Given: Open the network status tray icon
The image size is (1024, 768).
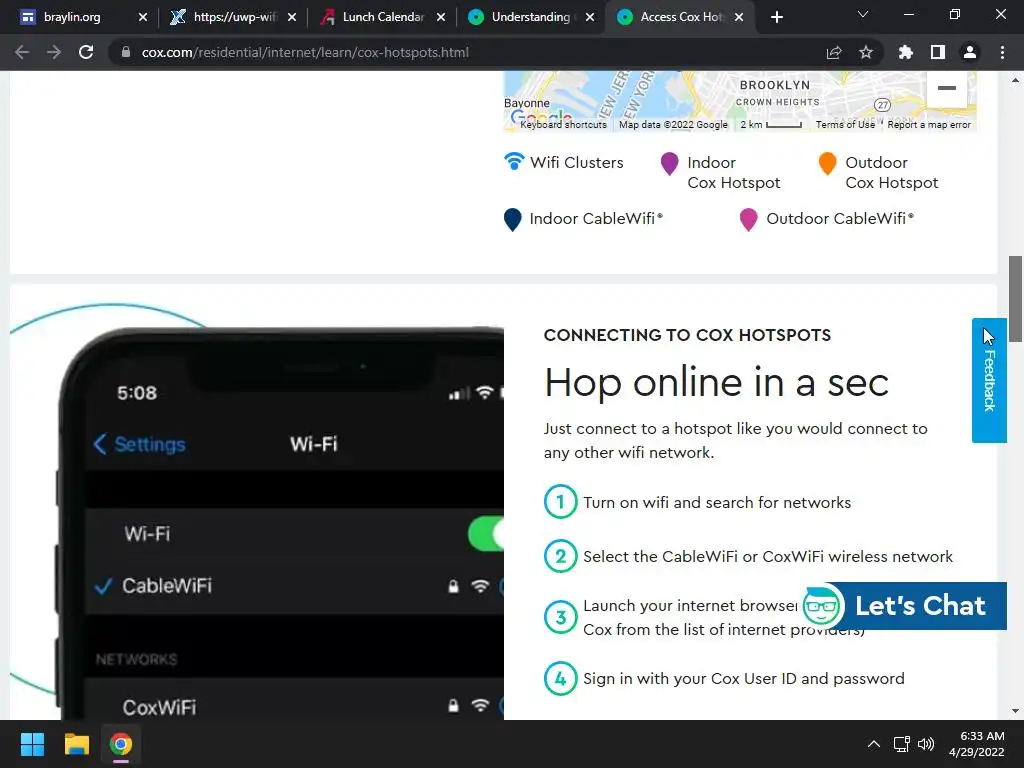Looking at the screenshot, I should click(x=902, y=744).
